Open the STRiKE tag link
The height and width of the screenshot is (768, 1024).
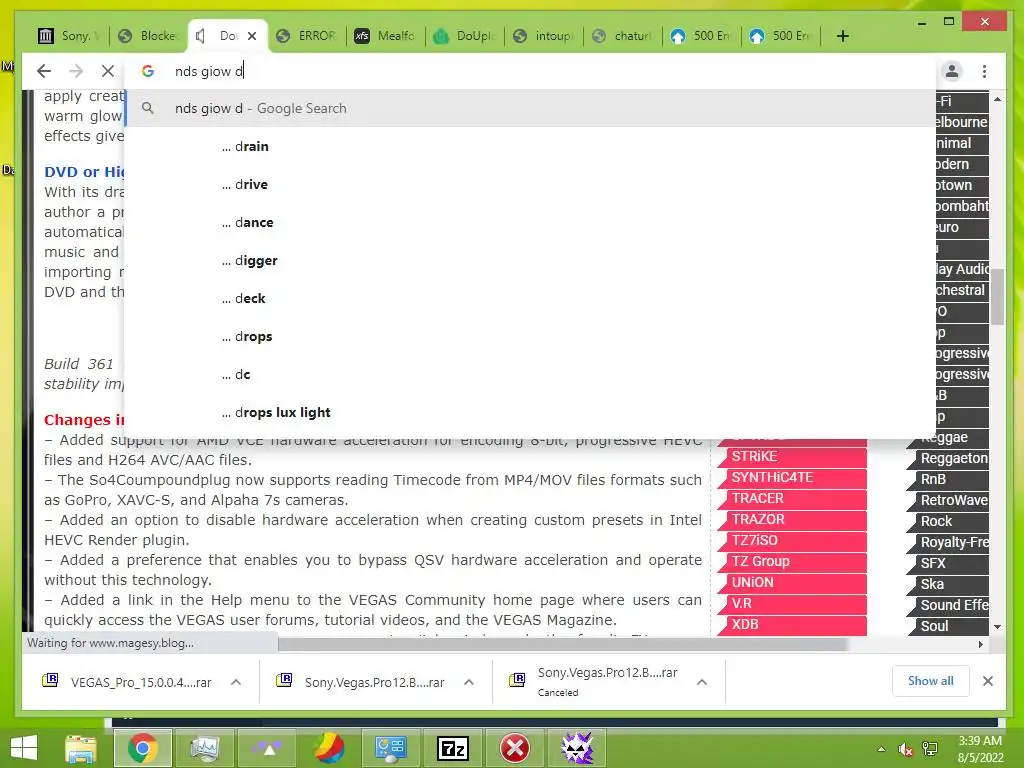[792, 456]
